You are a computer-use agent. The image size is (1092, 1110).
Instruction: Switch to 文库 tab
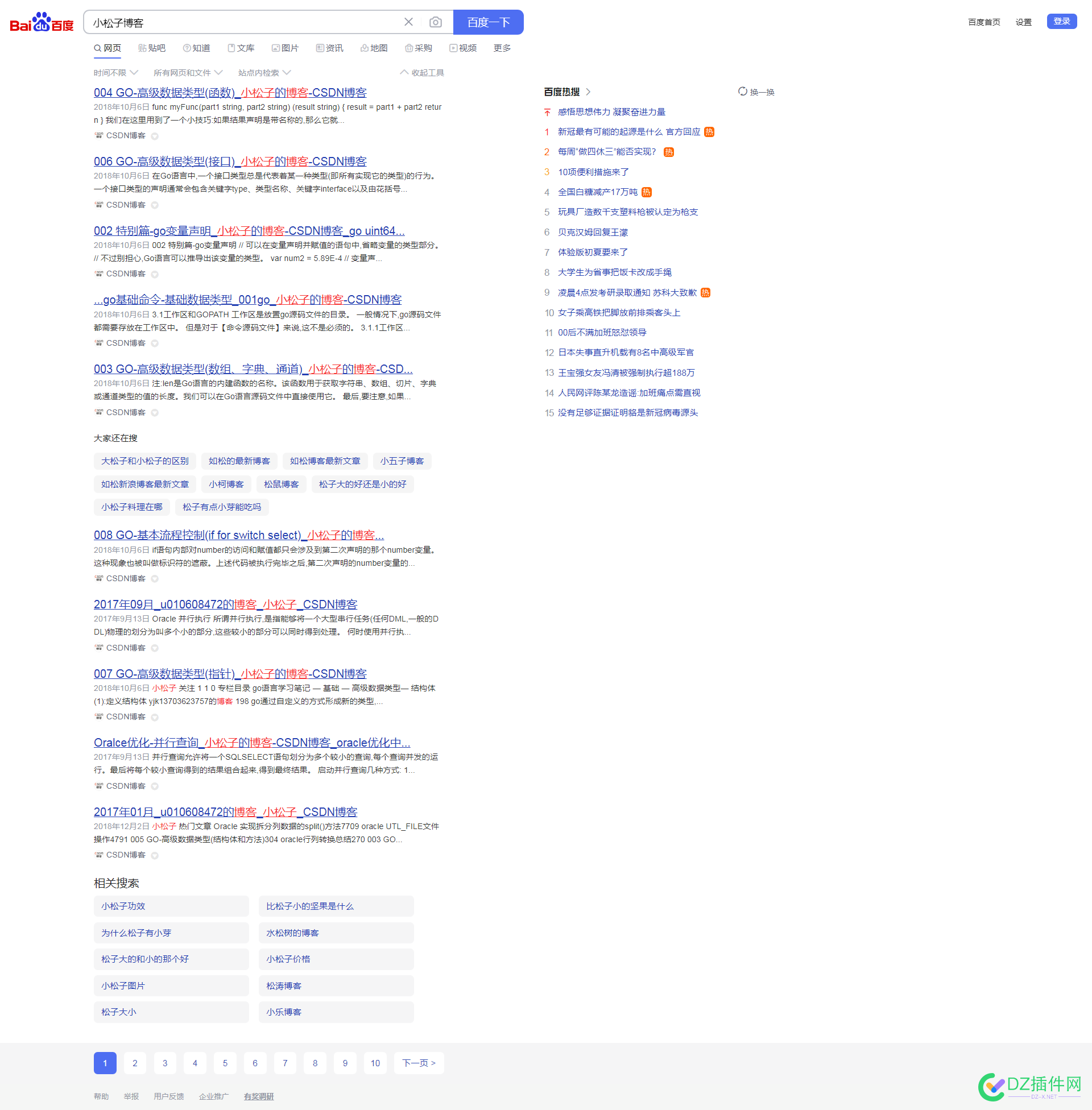pos(241,48)
